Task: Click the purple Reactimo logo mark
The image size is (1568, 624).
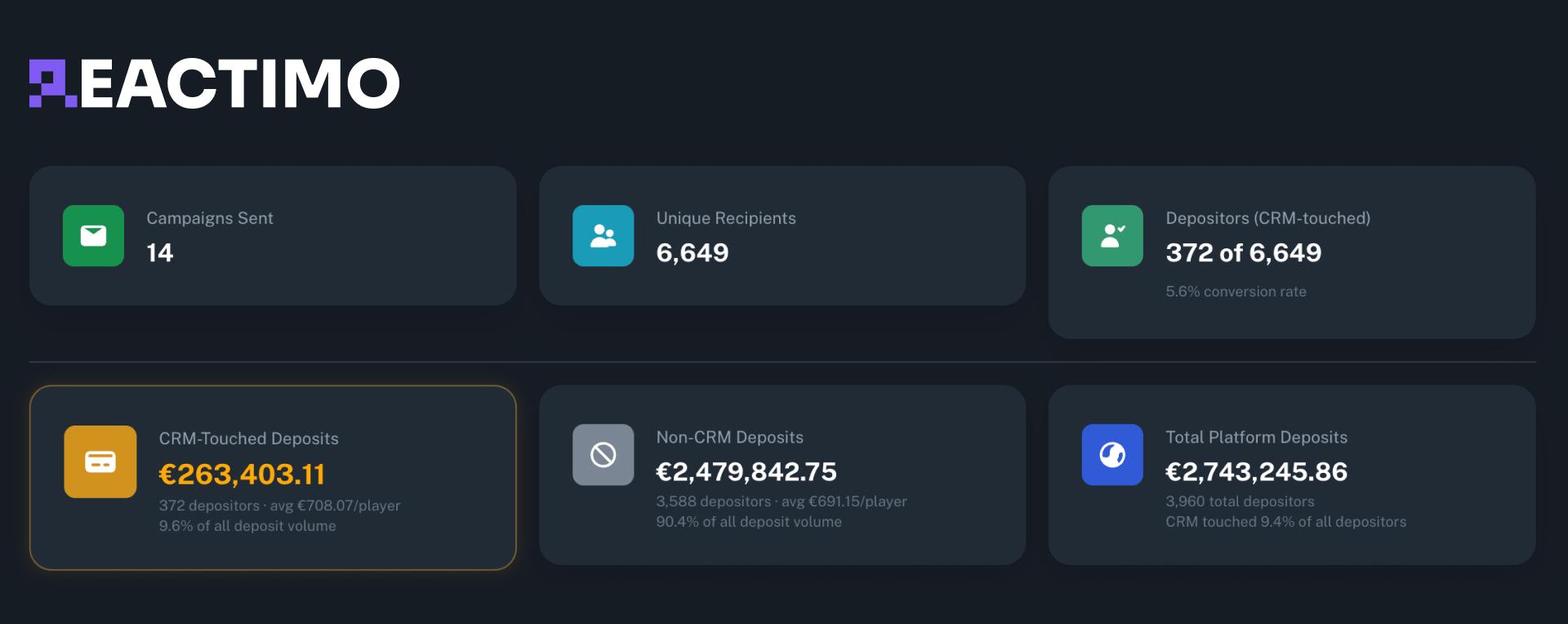Action: (51, 82)
